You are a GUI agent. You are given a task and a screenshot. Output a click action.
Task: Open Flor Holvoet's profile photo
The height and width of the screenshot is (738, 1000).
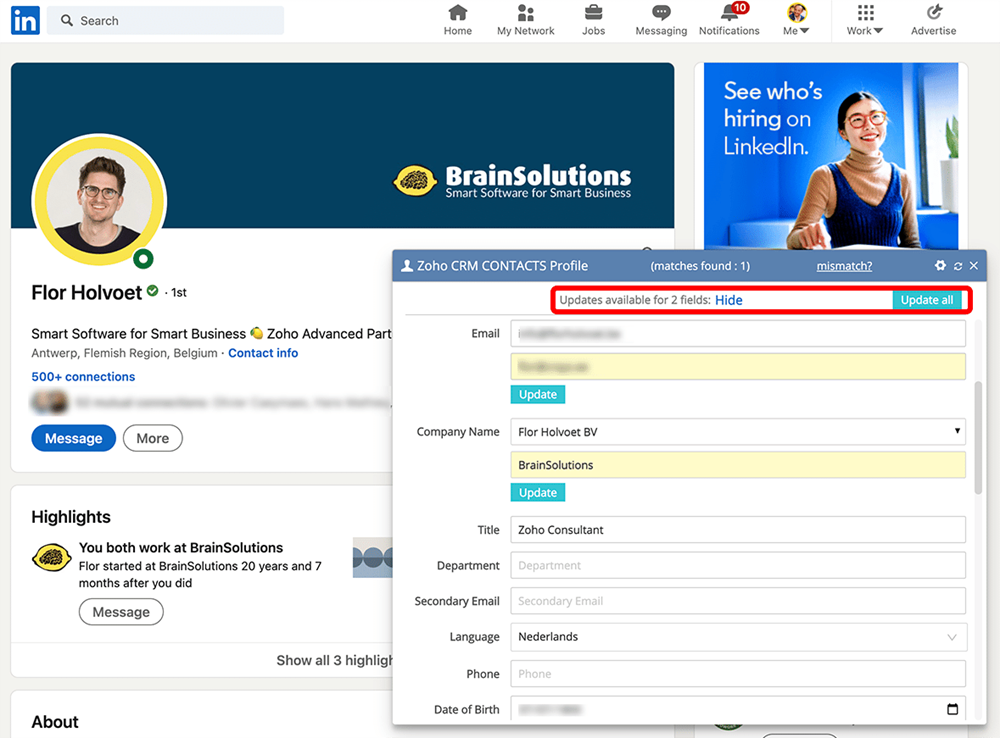click(x=99, y=200)
